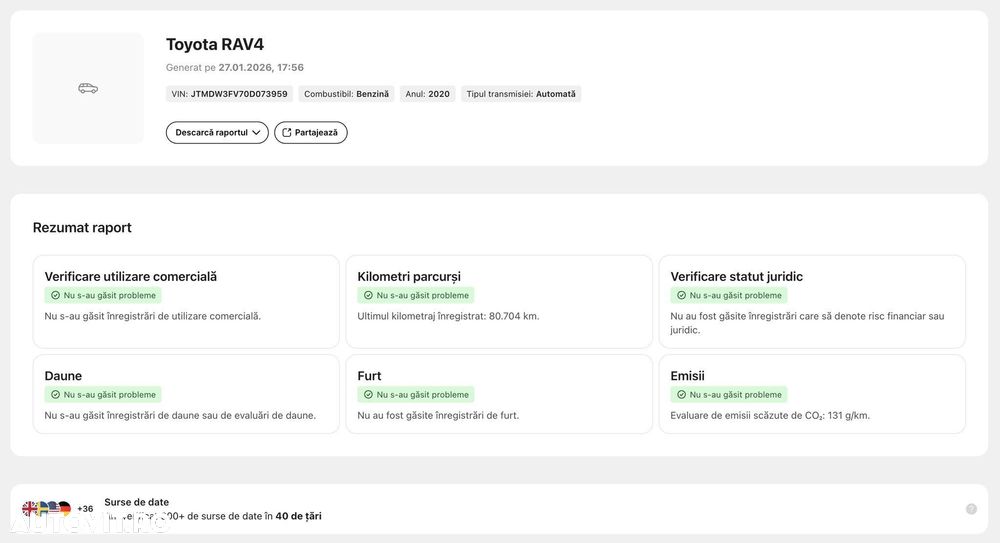The width and height of the screenshot is (1000, 543).
Task: Click the checkmark icon under Kilometri parcurși
Action: pos(368,296)
